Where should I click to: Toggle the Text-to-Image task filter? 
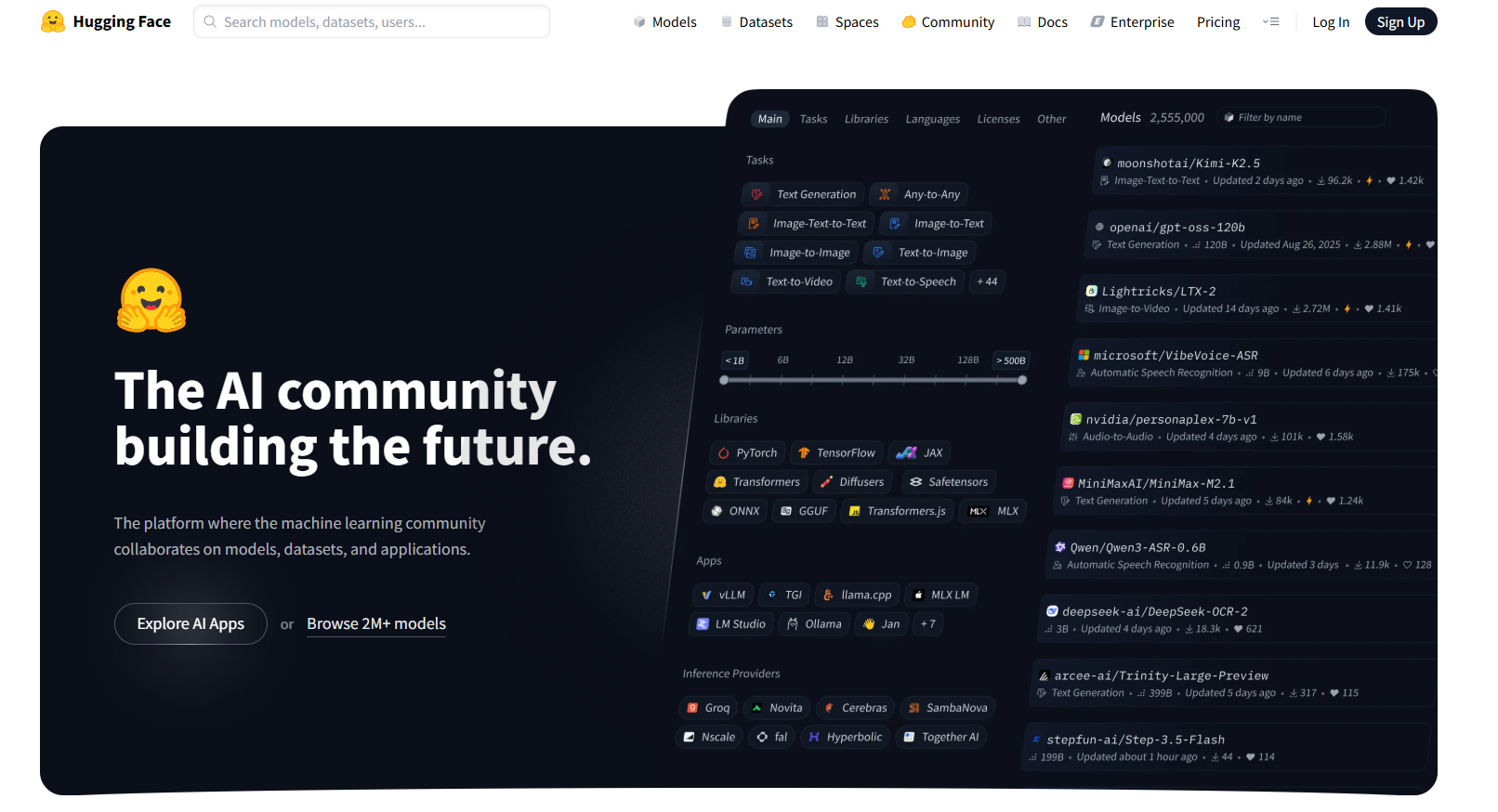click(920, 253)
